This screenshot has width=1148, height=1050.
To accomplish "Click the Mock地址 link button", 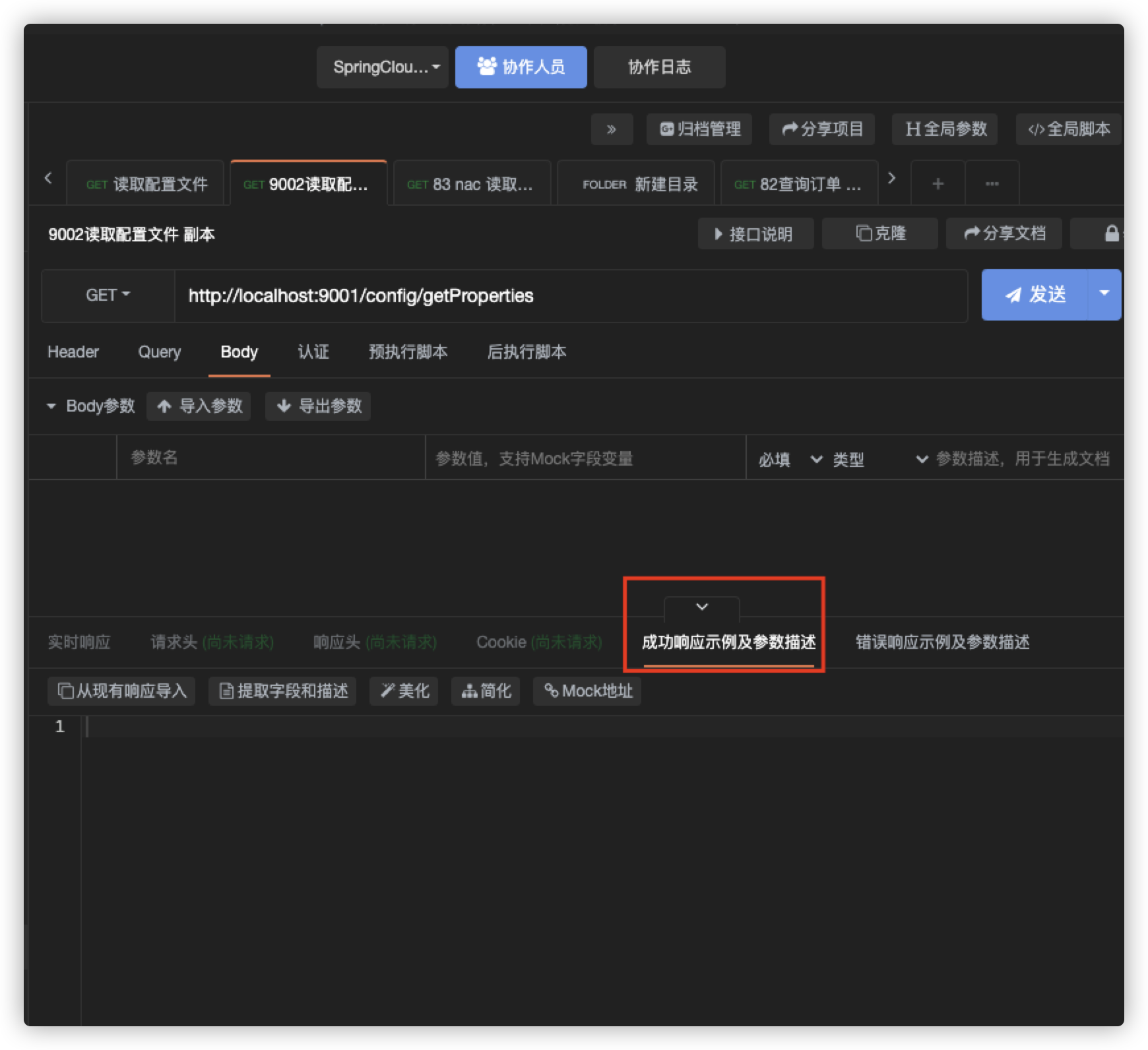I will [x=587, y=691].
